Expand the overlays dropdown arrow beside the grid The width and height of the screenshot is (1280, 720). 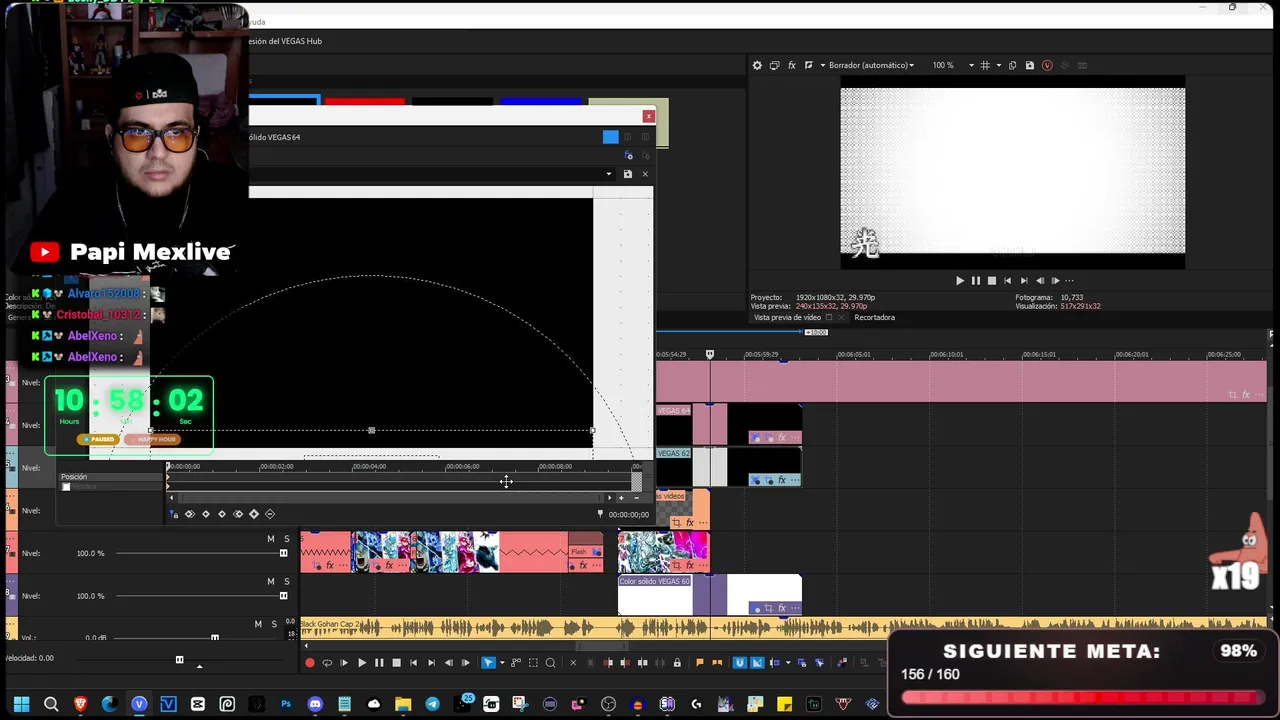pos(998,65)
